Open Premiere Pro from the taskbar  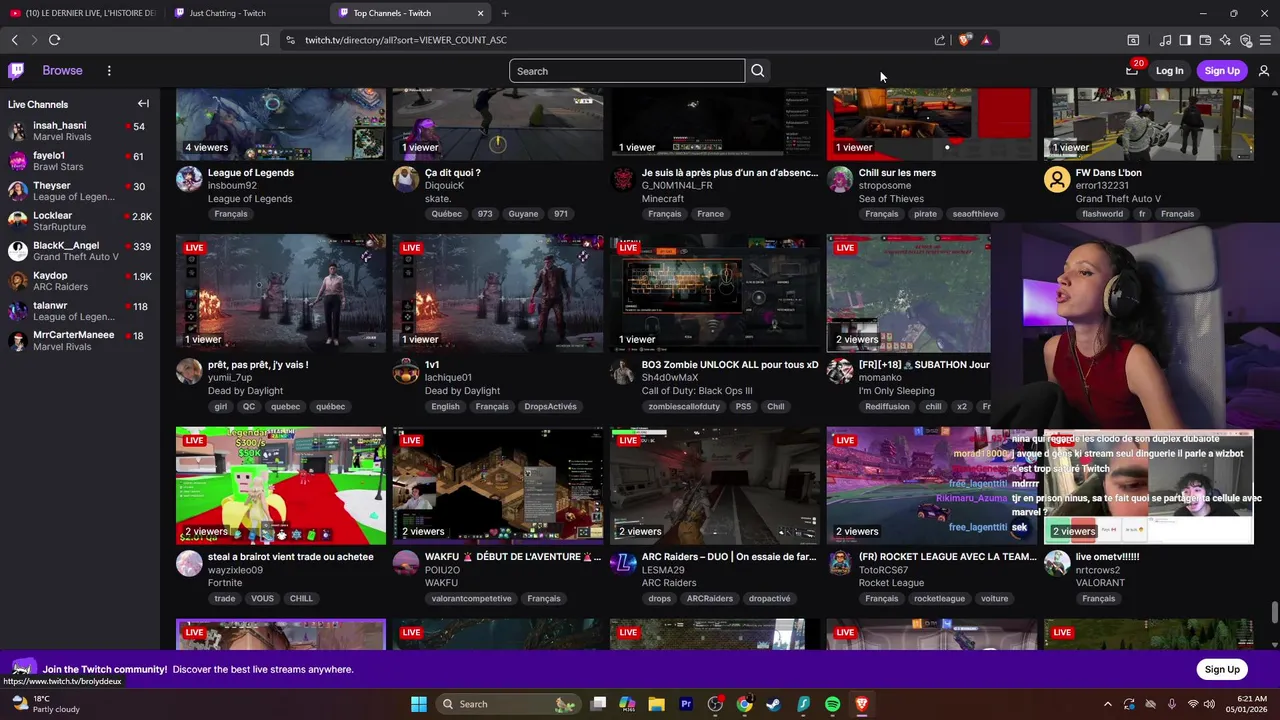click(x=686, y=704)
